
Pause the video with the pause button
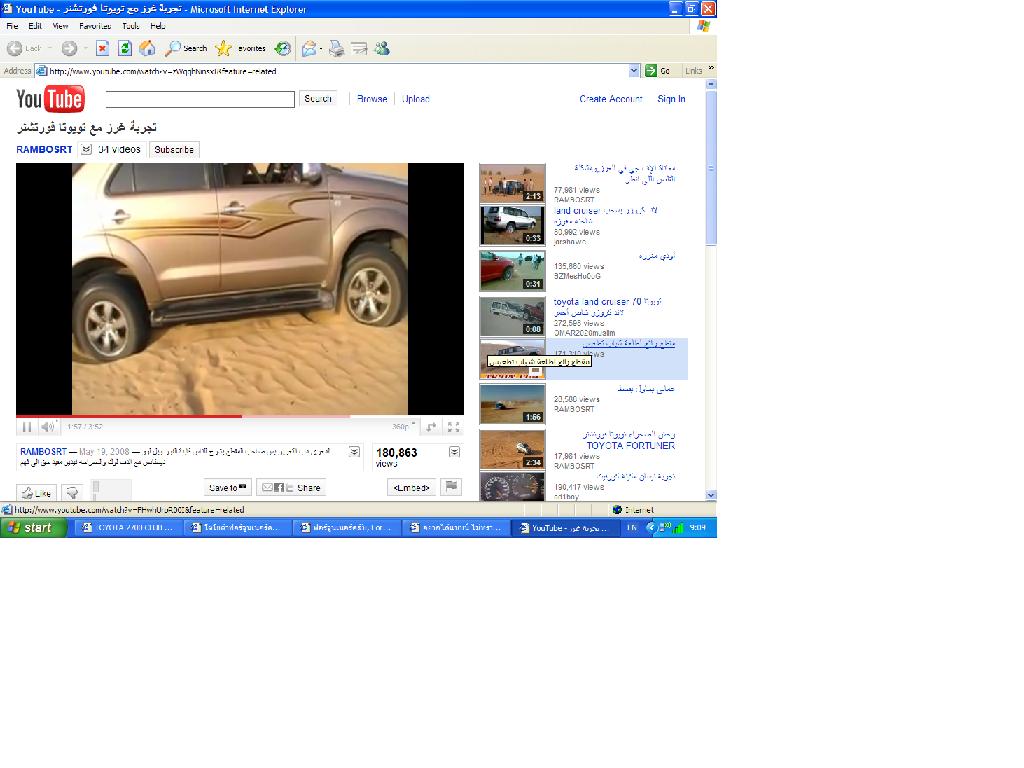[x=27, y=427]
